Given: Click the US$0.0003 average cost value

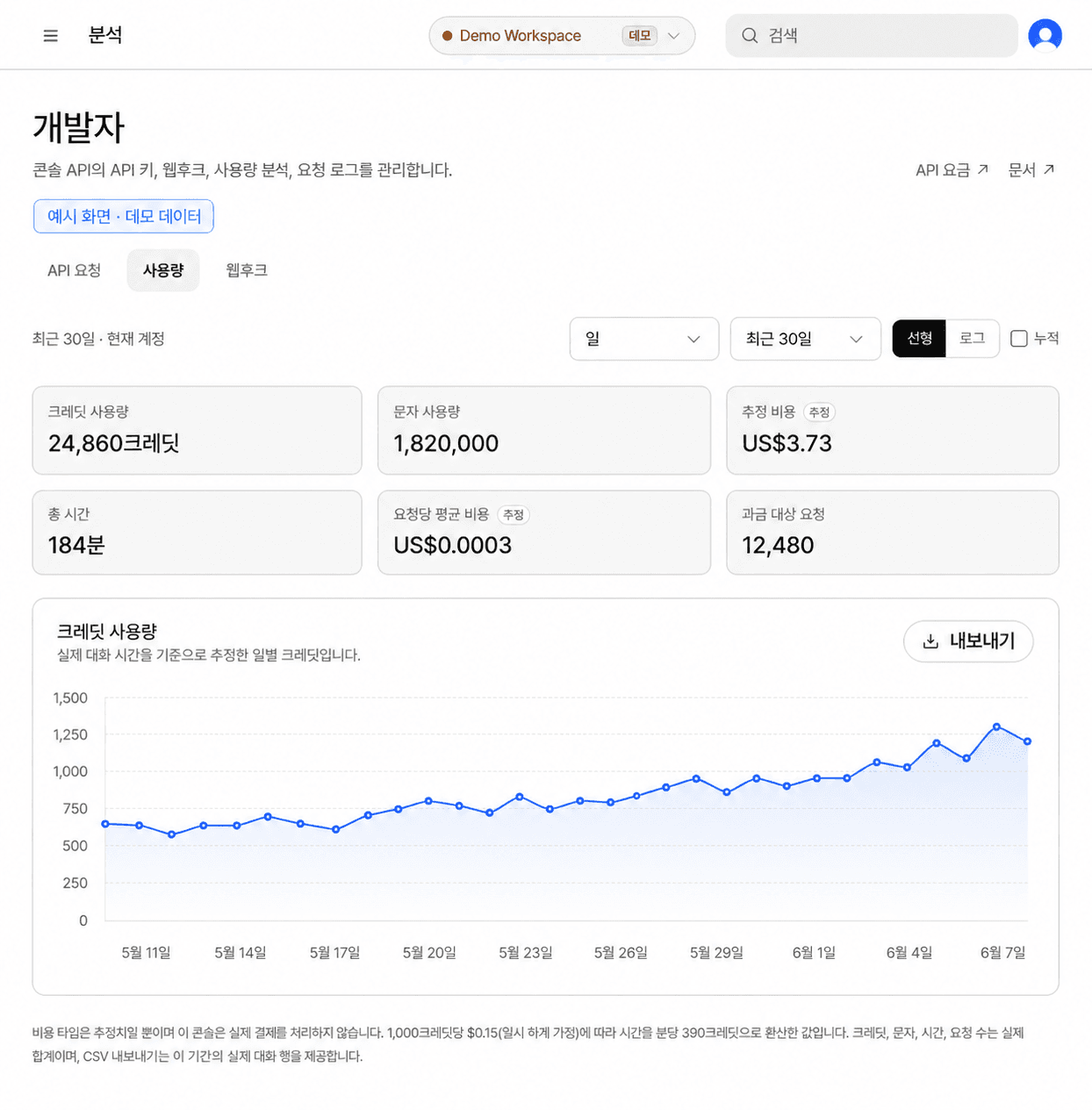Looking at the screenshot, I should click(x=452, y=545).
